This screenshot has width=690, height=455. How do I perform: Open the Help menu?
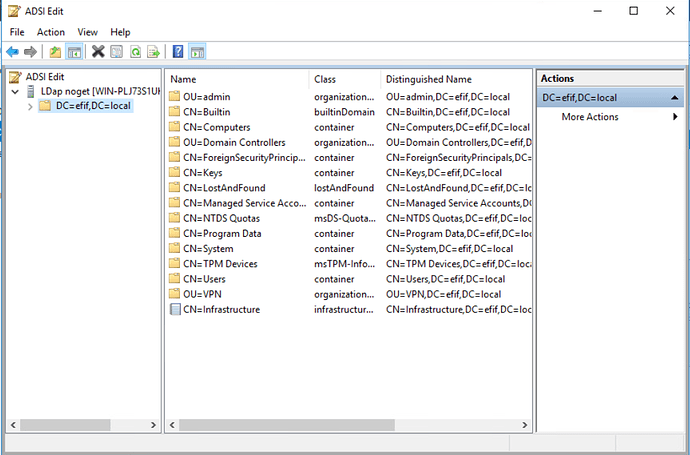pos(120,32)
